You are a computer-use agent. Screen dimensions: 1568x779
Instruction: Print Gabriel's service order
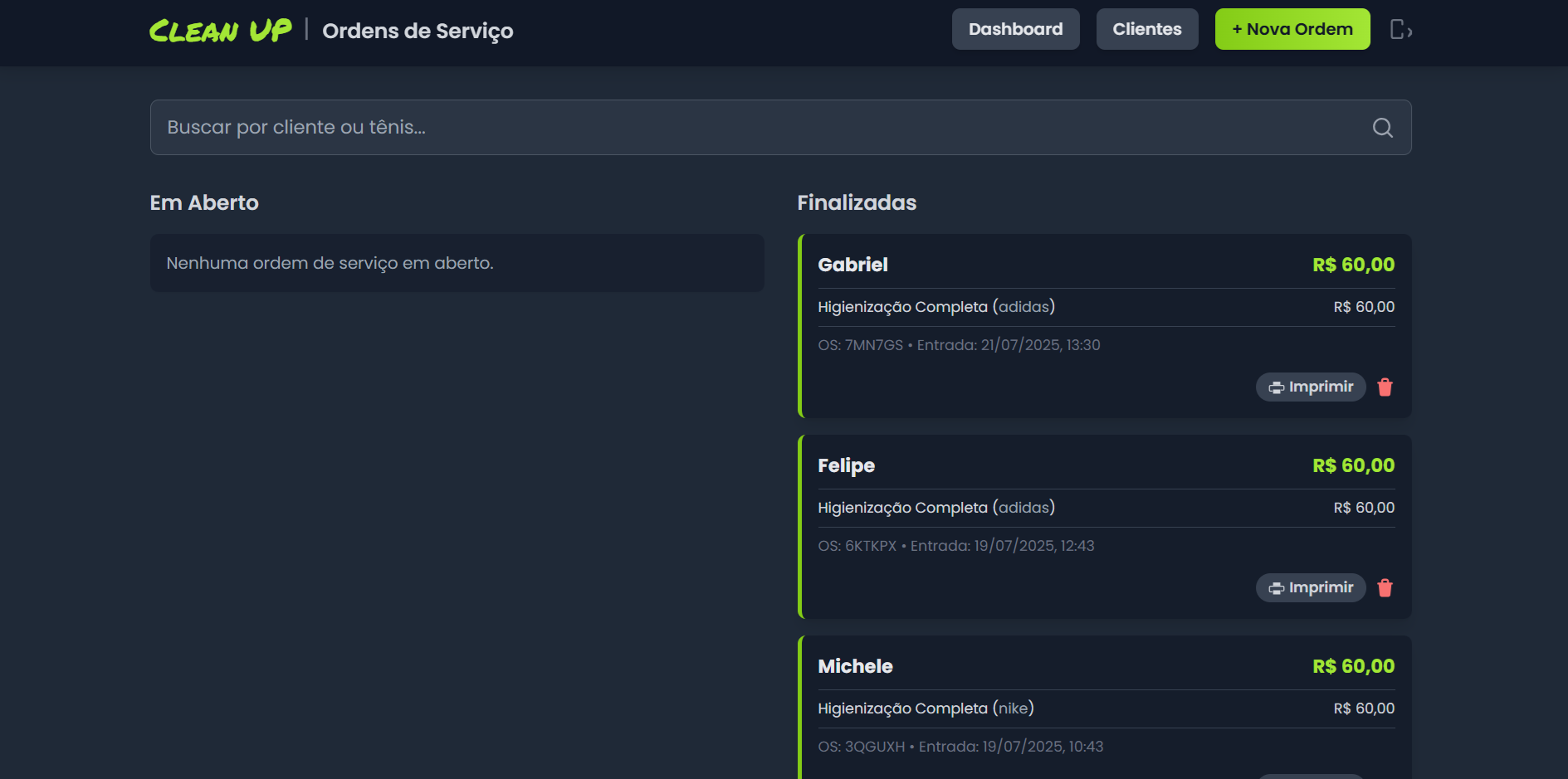[1310, 387]
